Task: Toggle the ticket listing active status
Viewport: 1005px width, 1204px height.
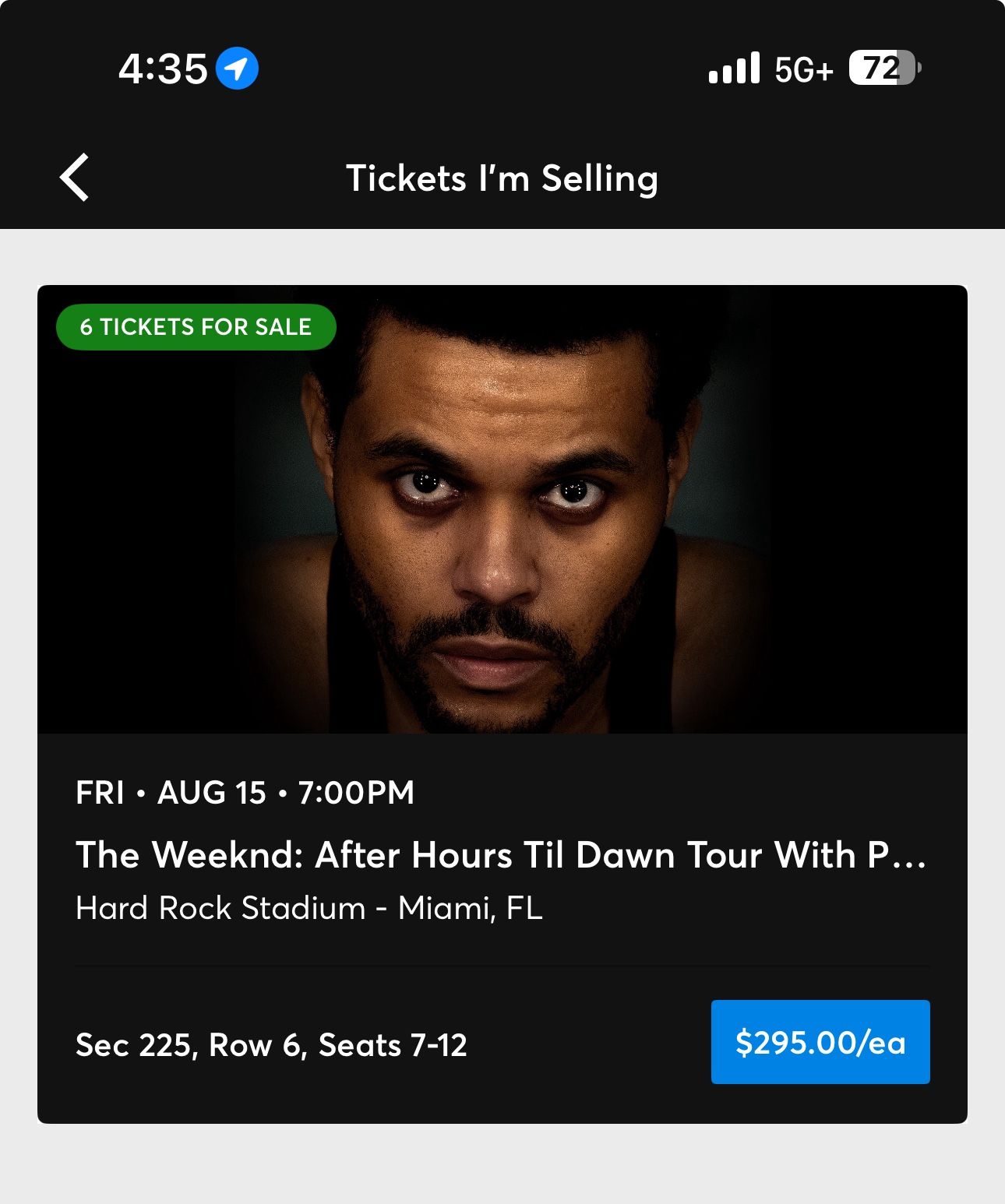Action: point(196,328)
